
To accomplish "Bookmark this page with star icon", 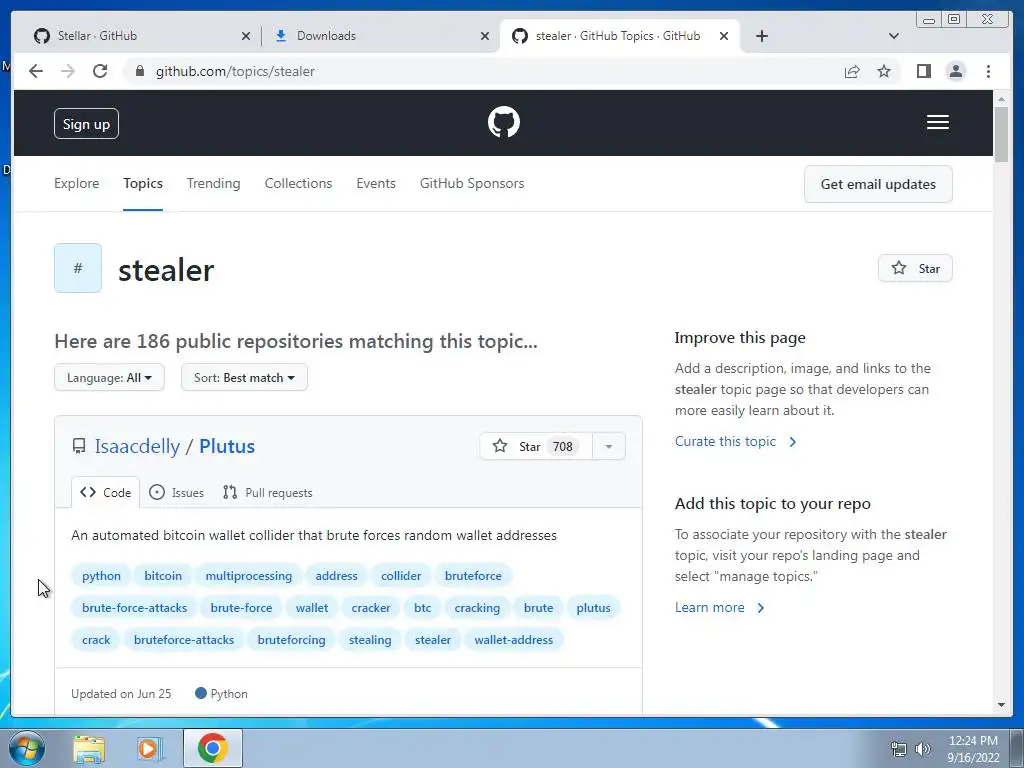I will (884, 71).
